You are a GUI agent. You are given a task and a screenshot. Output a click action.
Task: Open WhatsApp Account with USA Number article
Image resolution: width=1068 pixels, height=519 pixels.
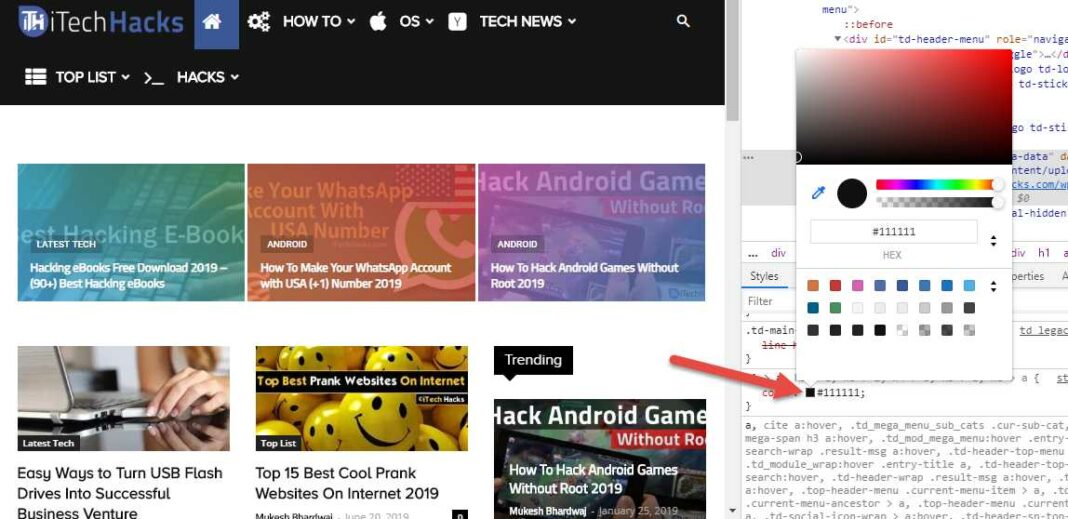[356, 275]
